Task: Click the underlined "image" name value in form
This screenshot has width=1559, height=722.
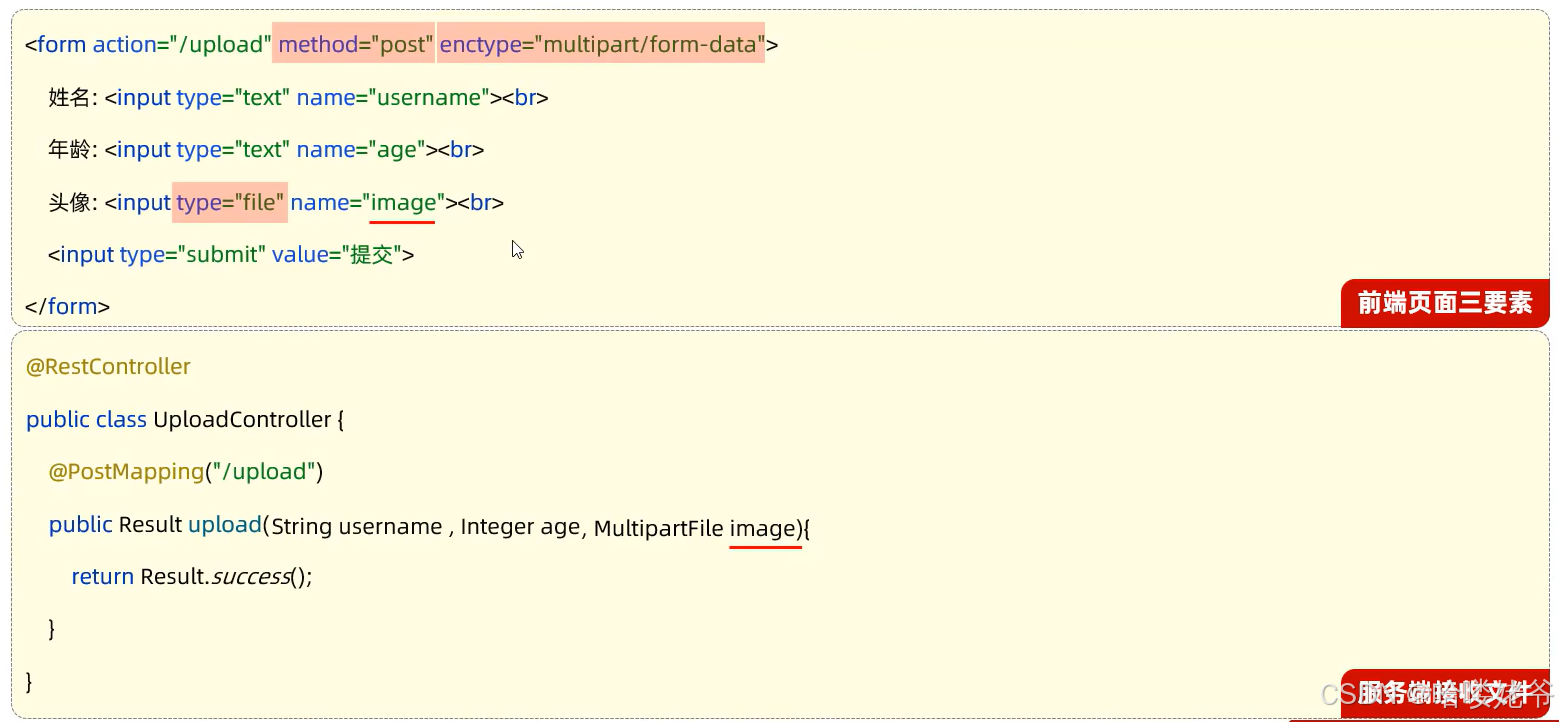Action: [404, 203]
